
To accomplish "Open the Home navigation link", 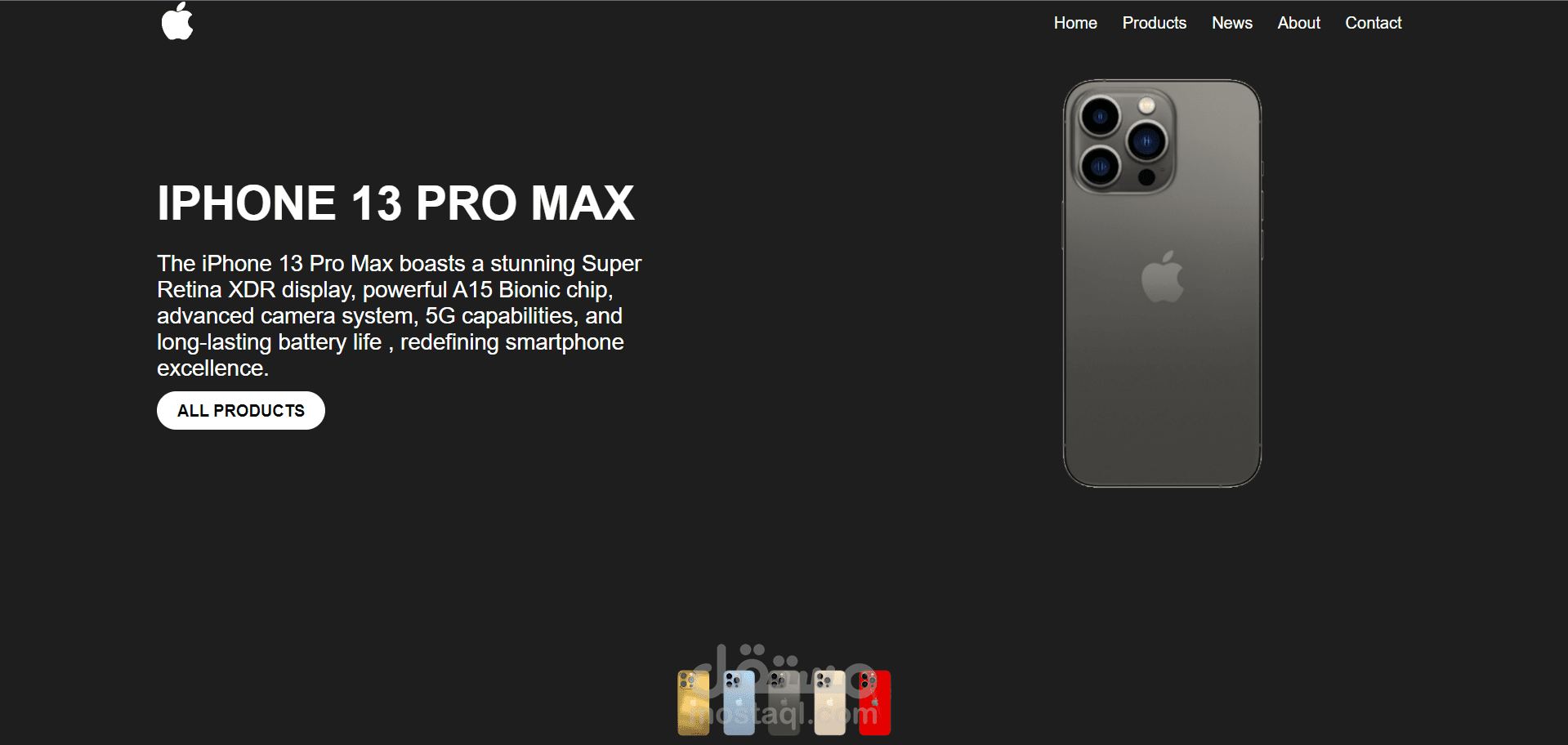I will coord(1075,23).
